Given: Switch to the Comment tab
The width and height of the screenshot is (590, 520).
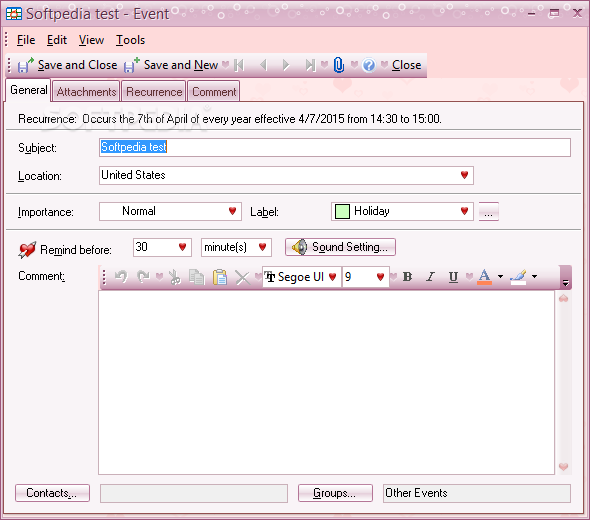Looking at the screenshot, I should (x=214, y=91).
